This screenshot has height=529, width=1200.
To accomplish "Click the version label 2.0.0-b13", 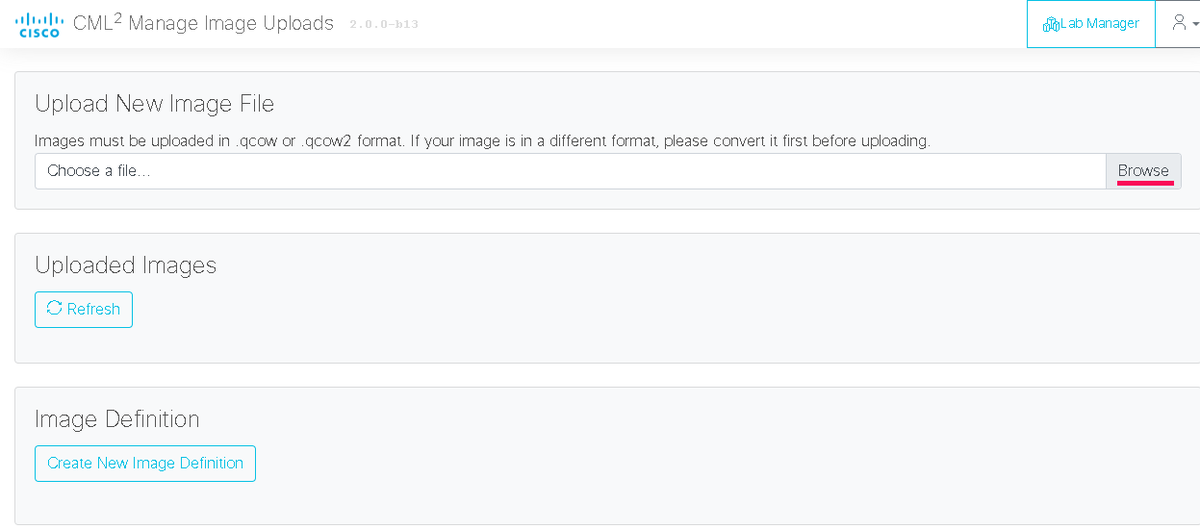I will point(384,24).
